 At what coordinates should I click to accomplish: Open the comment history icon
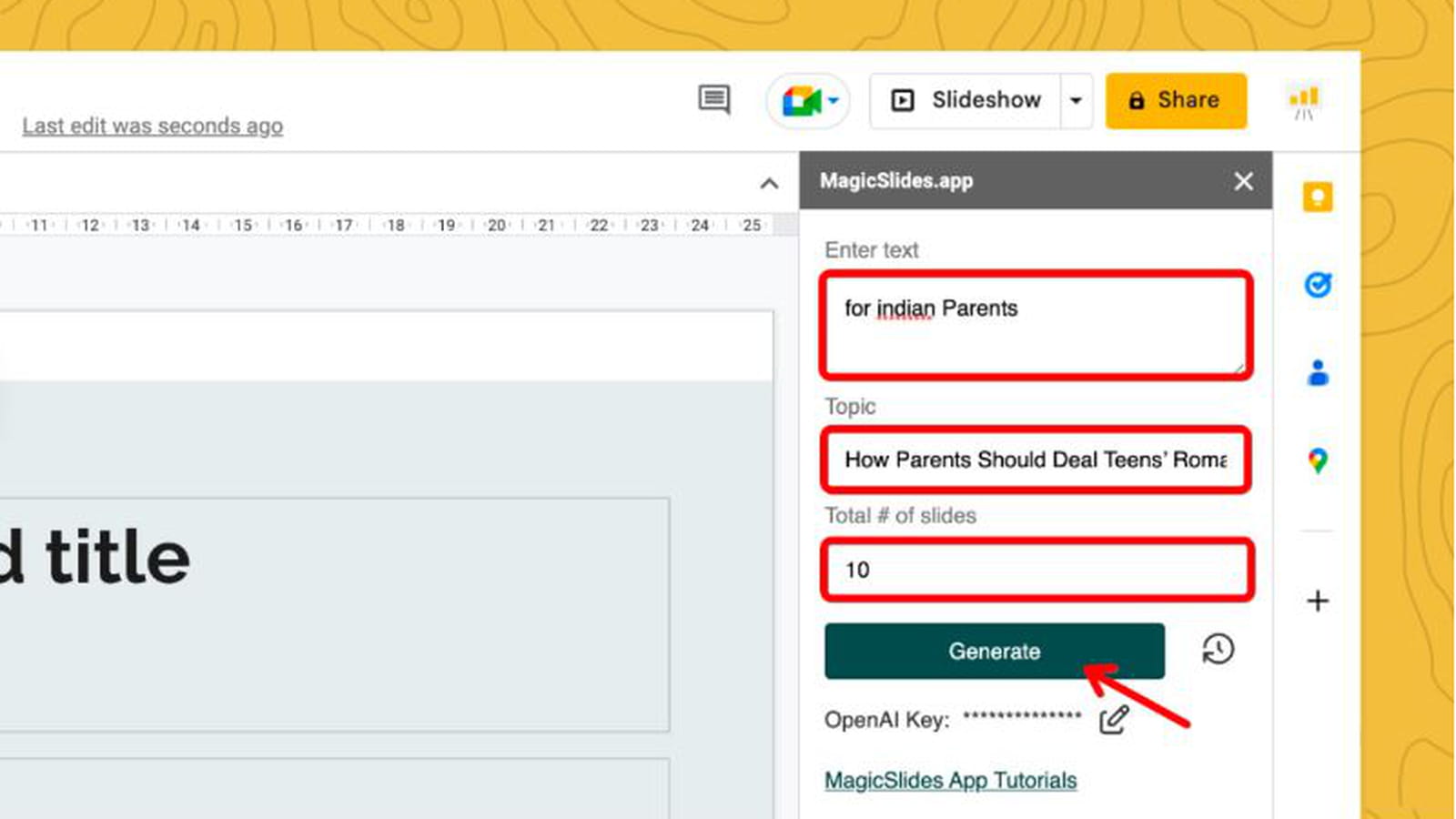tap(713, 99)
